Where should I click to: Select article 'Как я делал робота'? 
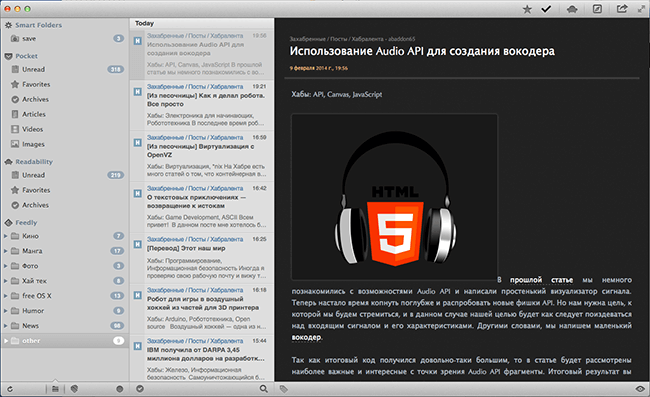(202, 105)
